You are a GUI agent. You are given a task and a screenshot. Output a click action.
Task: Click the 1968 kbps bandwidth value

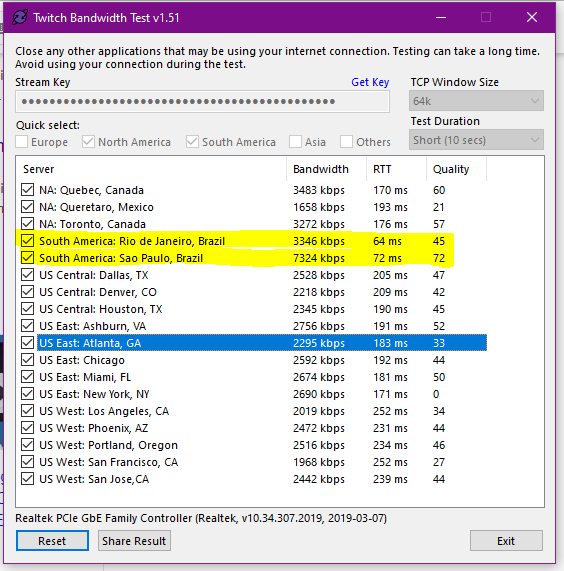pyautogui.click(x=319, y=462)
